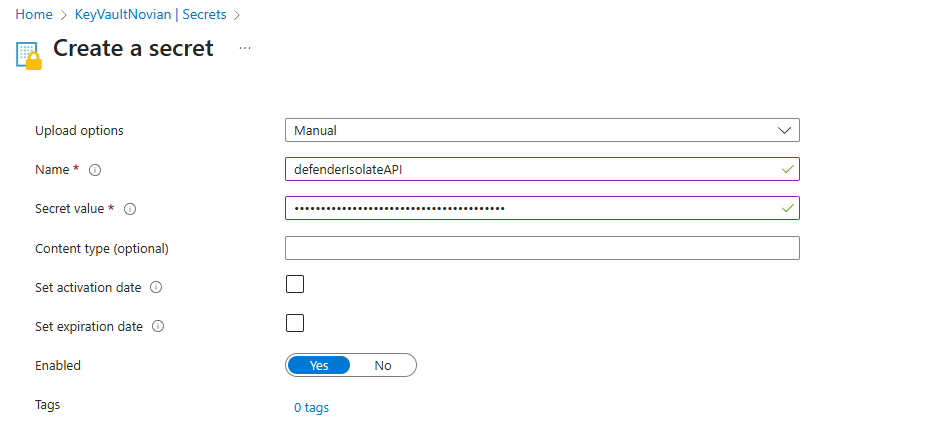
Task: Switch Enabled toggle to No
Action: 383,365
